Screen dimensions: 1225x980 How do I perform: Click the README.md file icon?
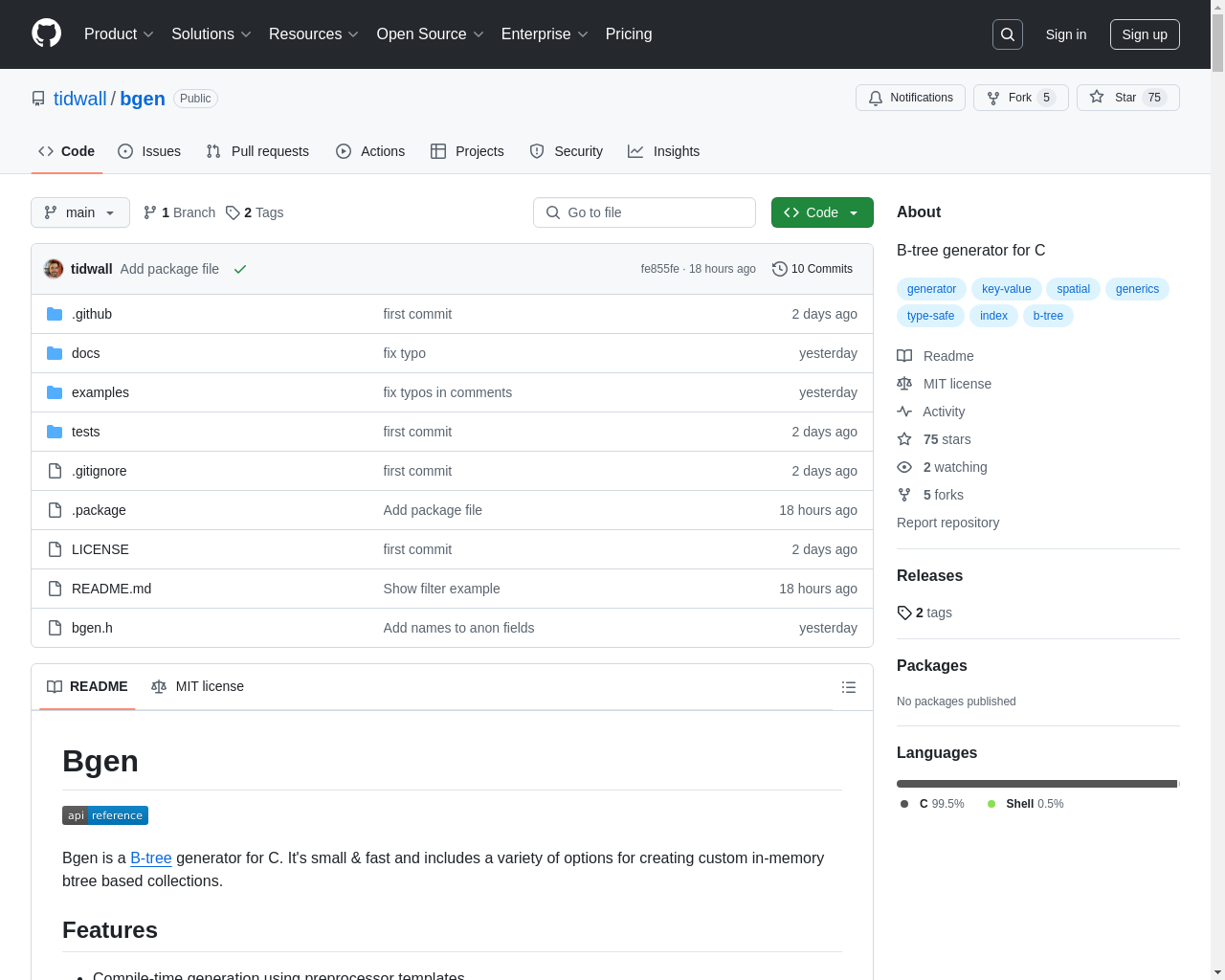coord(55,589)
